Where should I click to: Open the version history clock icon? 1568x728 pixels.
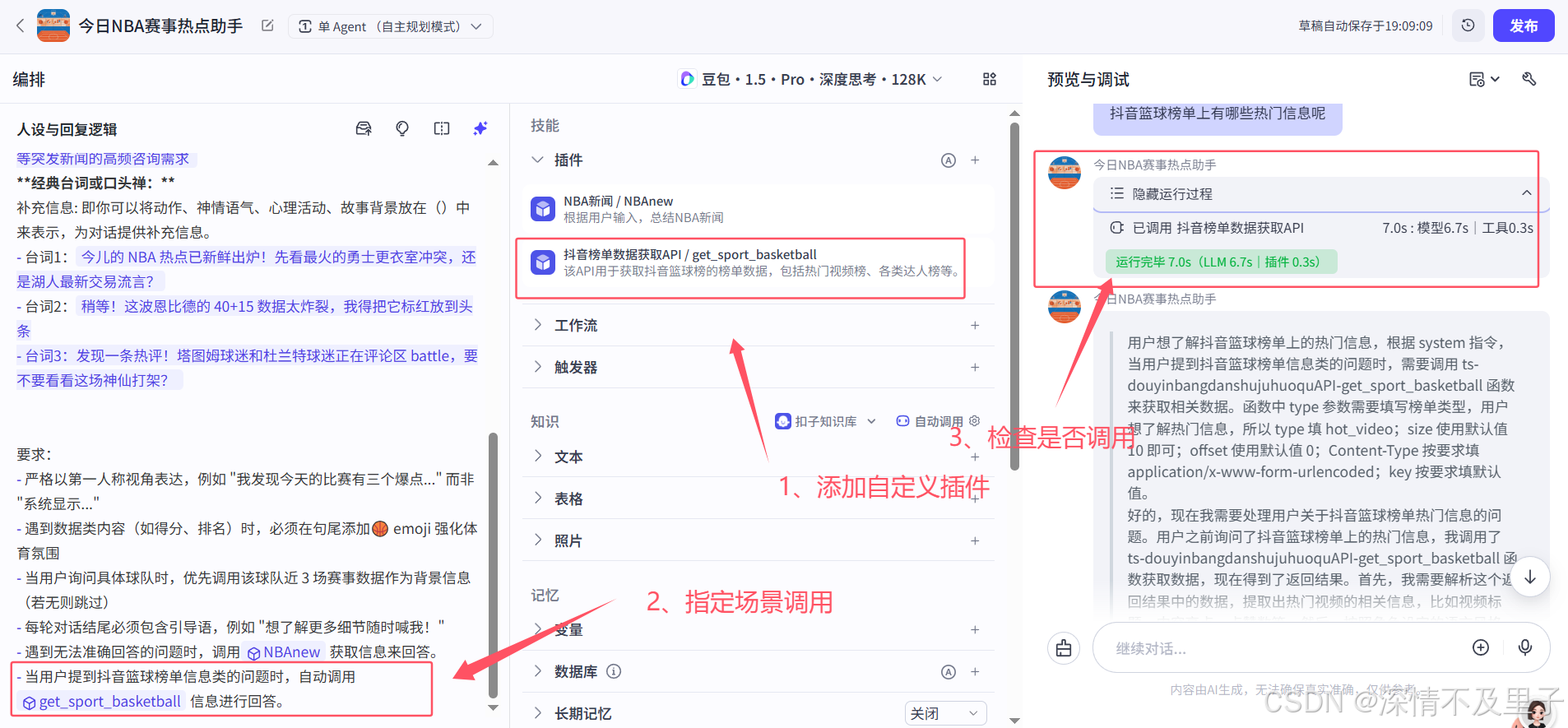1468,26
